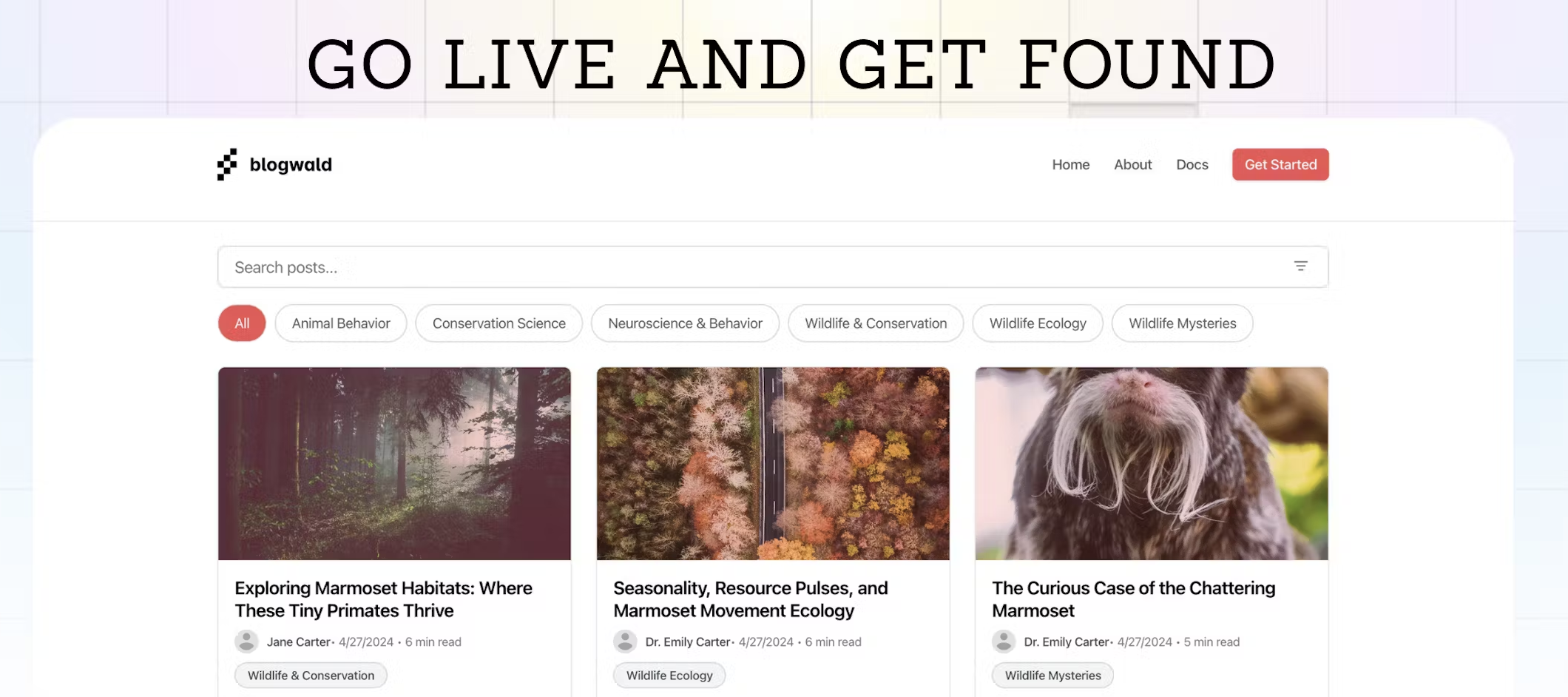Choose the Wildlife & Conservation filter chip
1568x697 pixels.
(x=876, y=323)
